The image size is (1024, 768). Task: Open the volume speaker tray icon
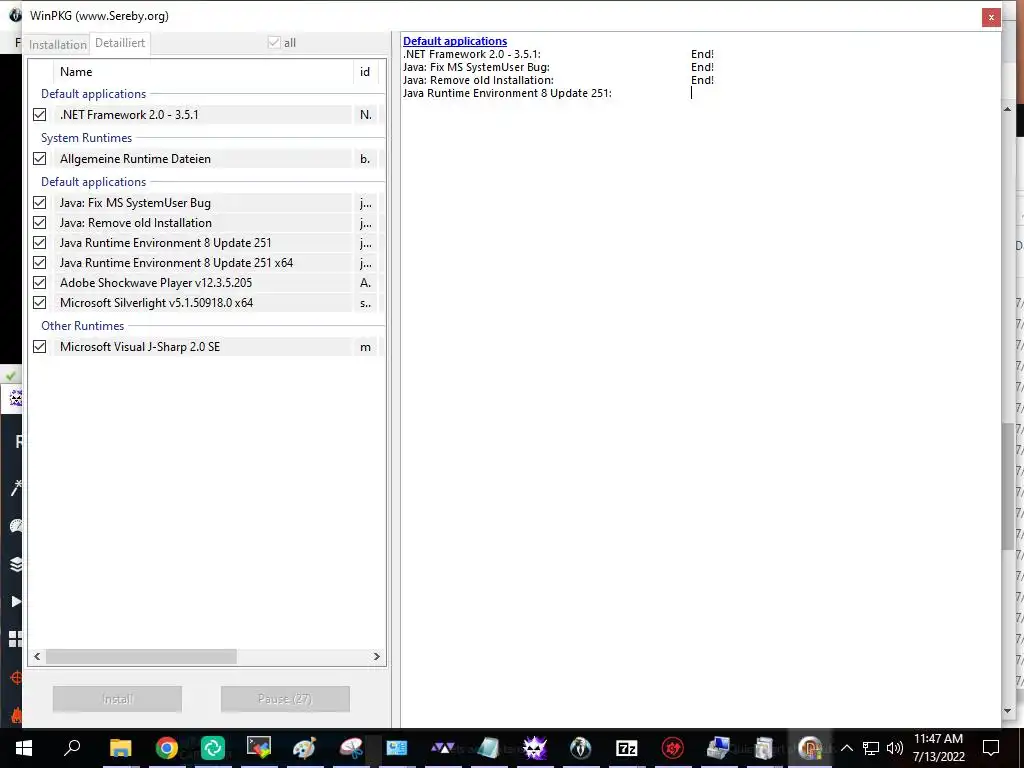point(895,748)
